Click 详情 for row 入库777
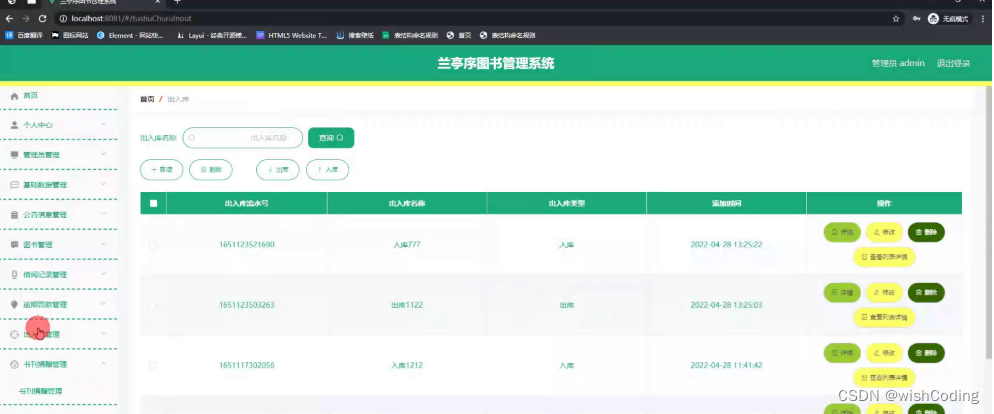Viewport: 994px width, 414px height. 842,233
